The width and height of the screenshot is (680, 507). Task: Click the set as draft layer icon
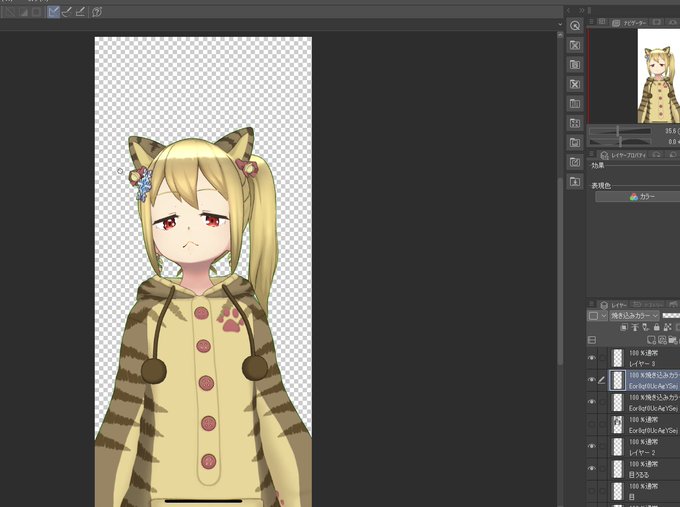coord(646,327)
